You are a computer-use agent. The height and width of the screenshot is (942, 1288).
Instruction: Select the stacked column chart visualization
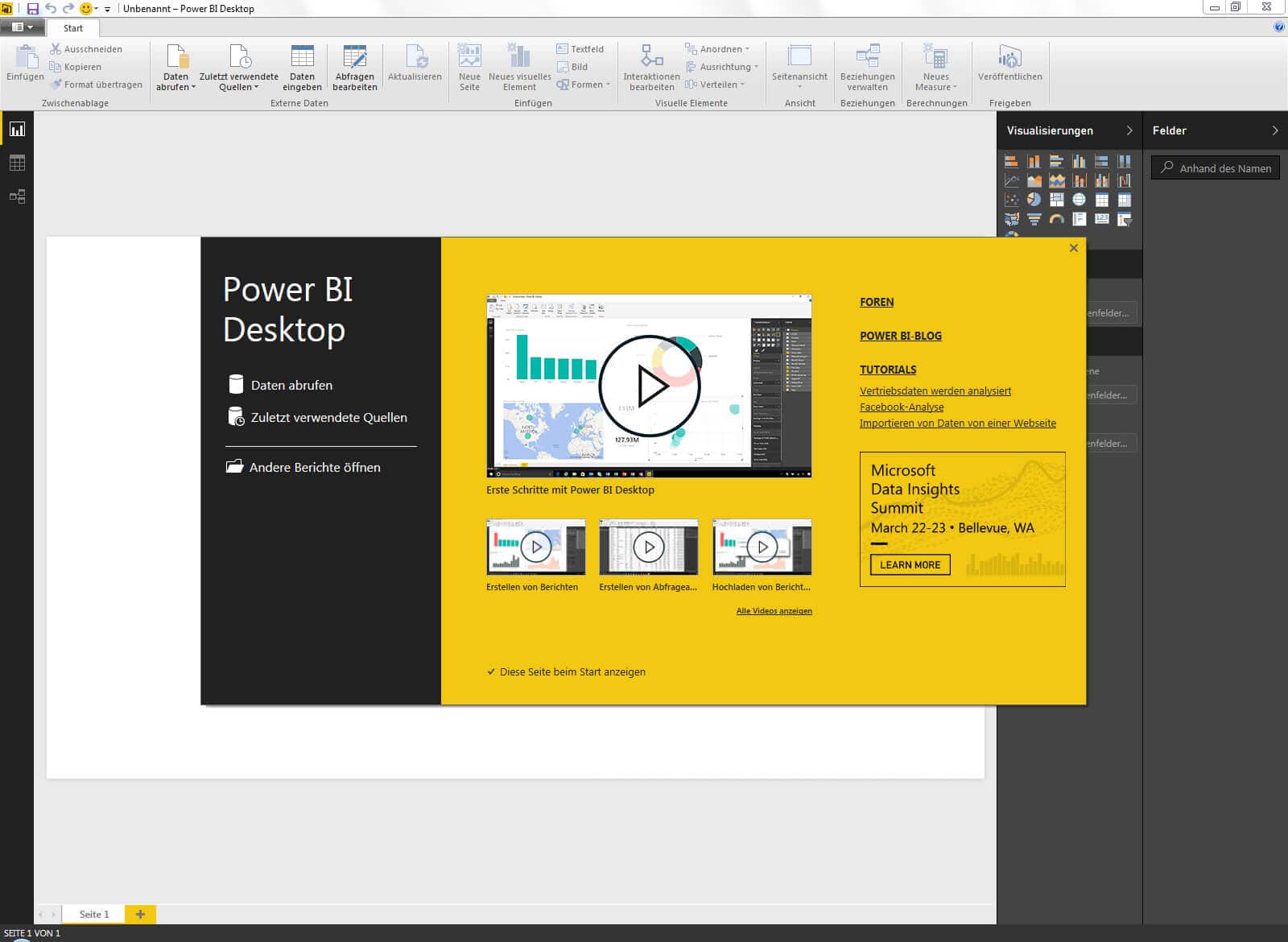click(1034, 161)
